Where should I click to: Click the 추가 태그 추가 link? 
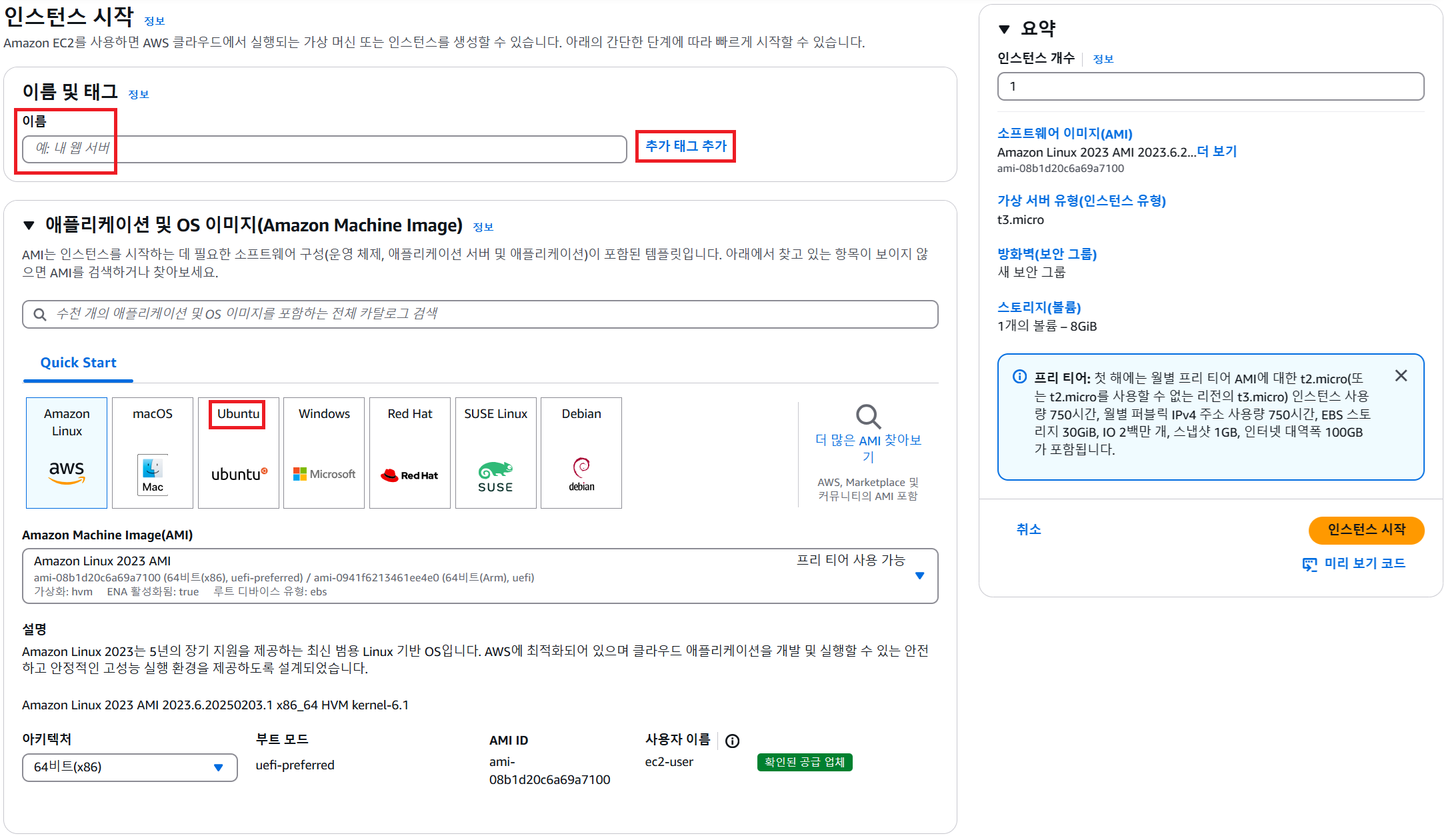pyautogui.click(x=685, y=146)
